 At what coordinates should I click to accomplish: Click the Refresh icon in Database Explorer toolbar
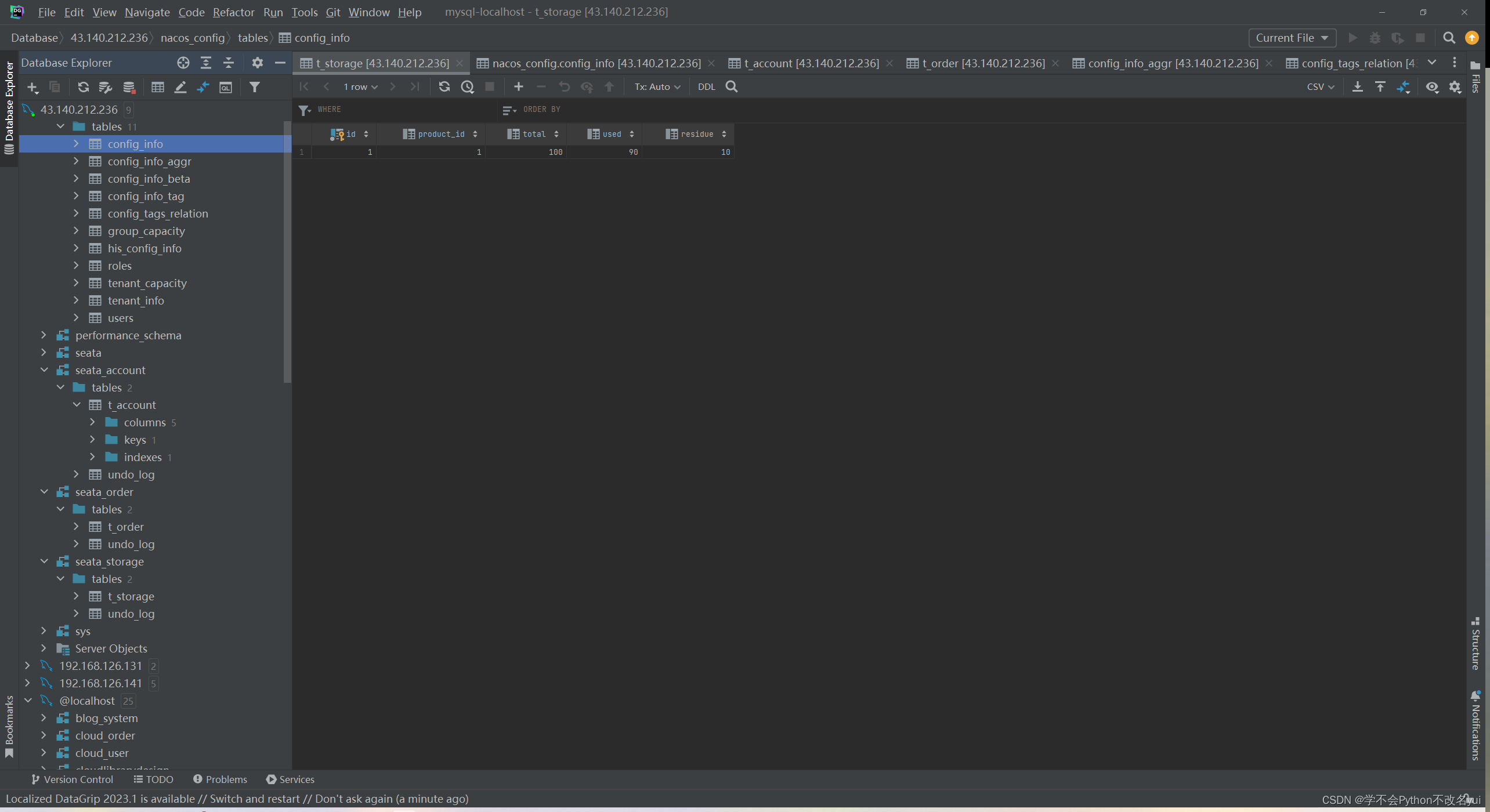click(x=84, y=87)
